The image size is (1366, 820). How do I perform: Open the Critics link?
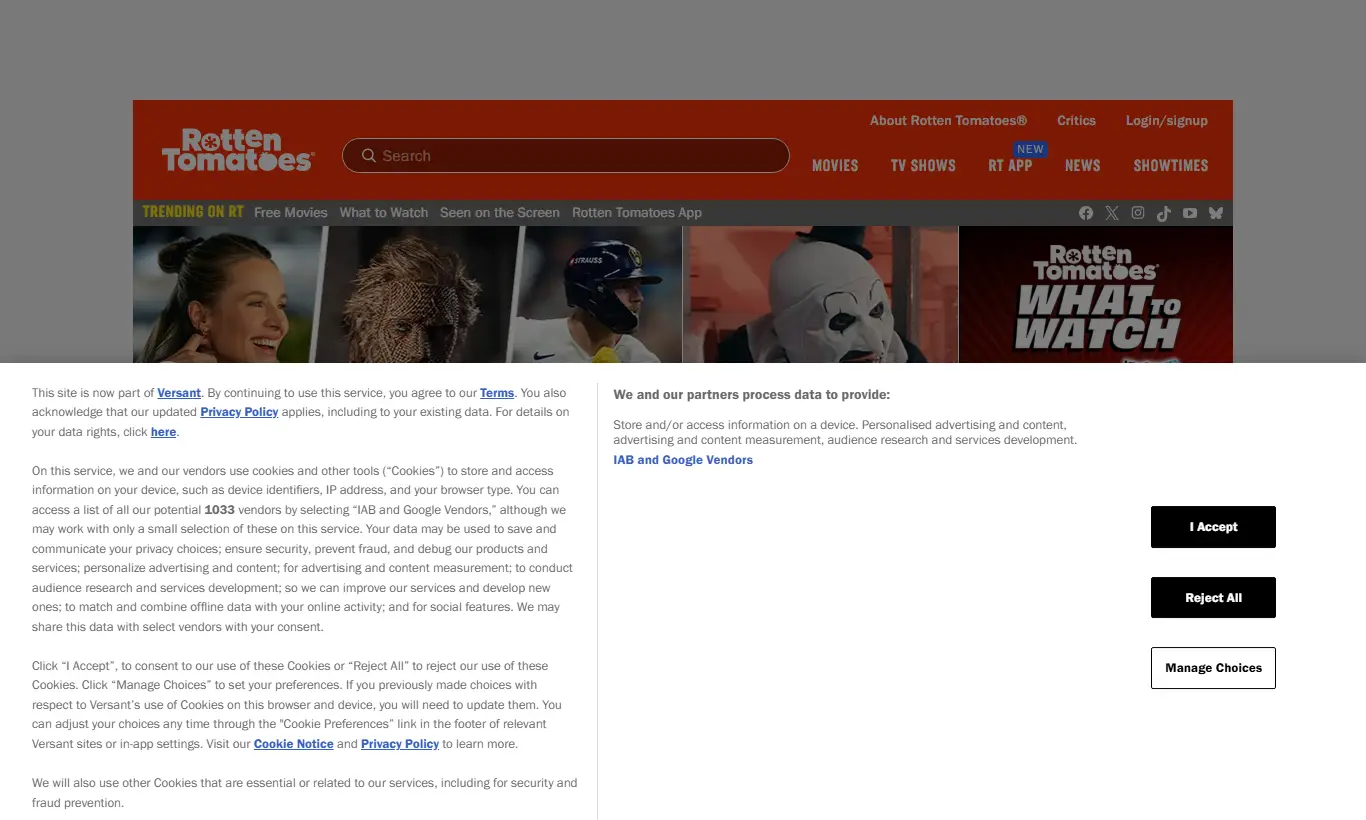(x=1076, y=120)
